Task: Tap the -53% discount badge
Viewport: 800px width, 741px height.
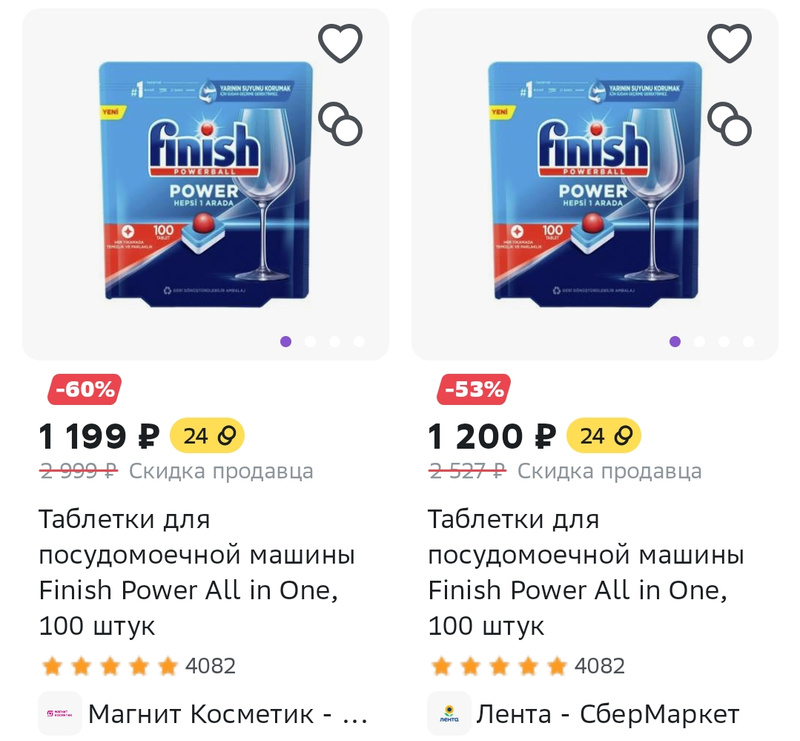Action: [x=473, y=389]
